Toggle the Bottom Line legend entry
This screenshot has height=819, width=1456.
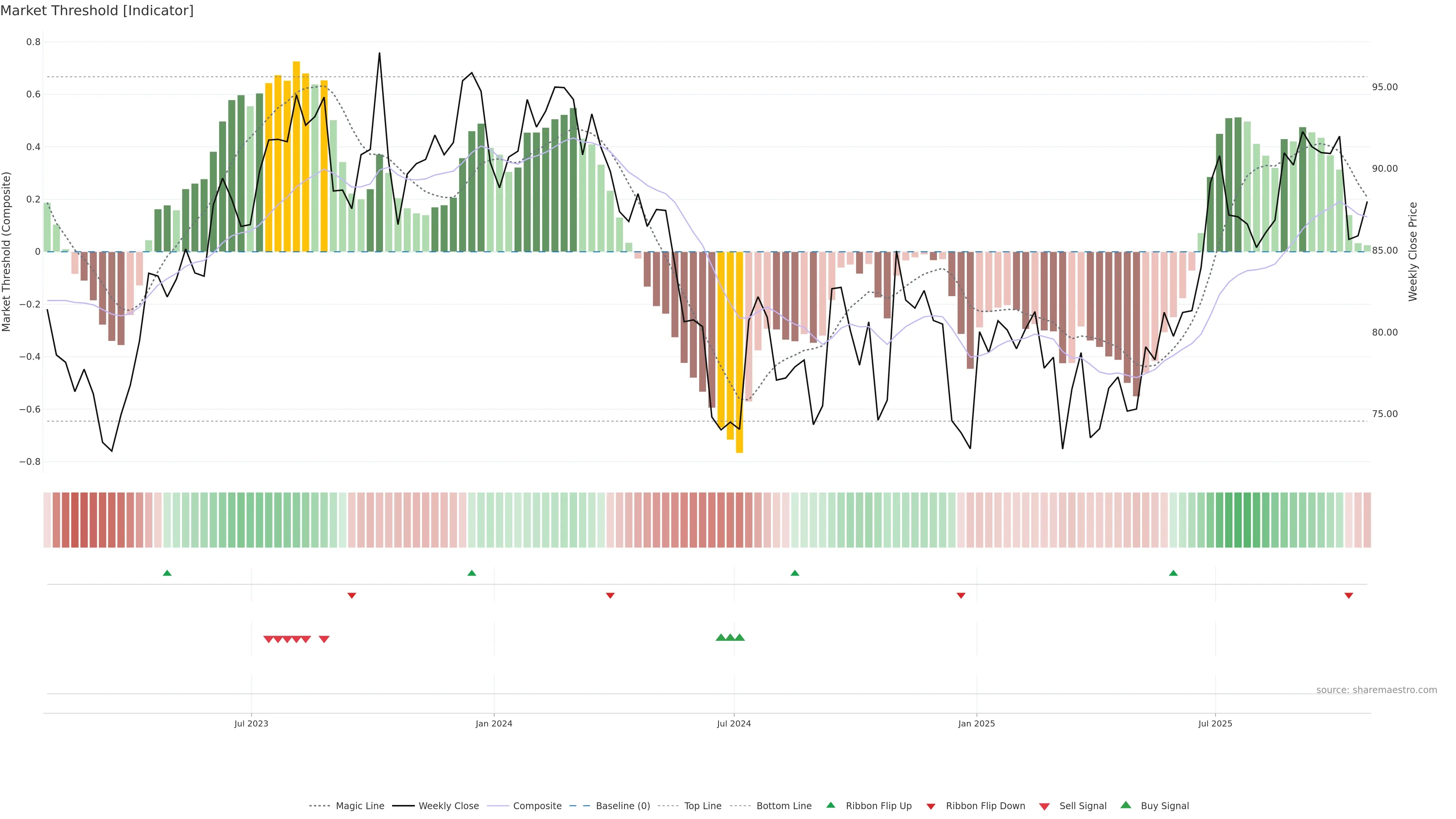783,806
